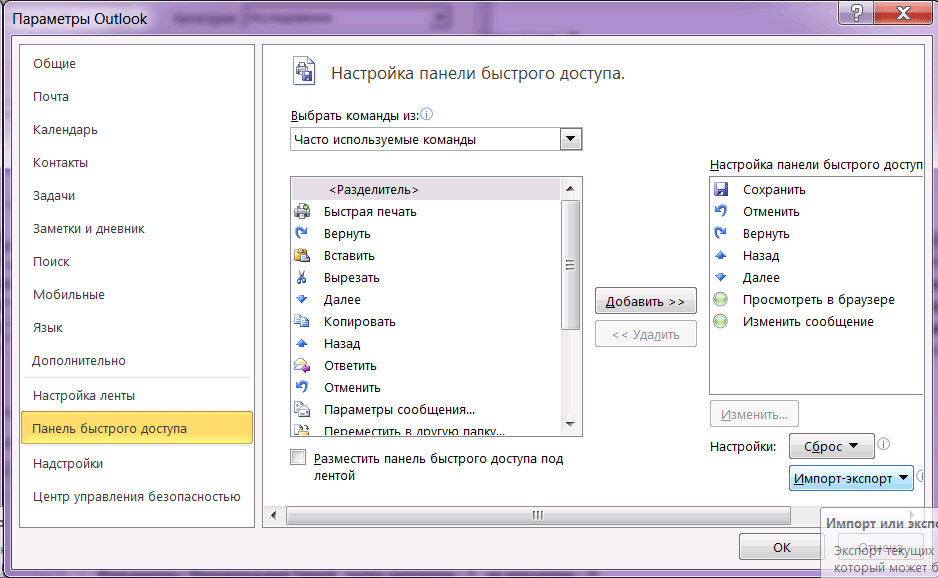Screen dimensions: 938x578
Task: Click the command list scroll-up arrow
Action: tap(570, 189)
